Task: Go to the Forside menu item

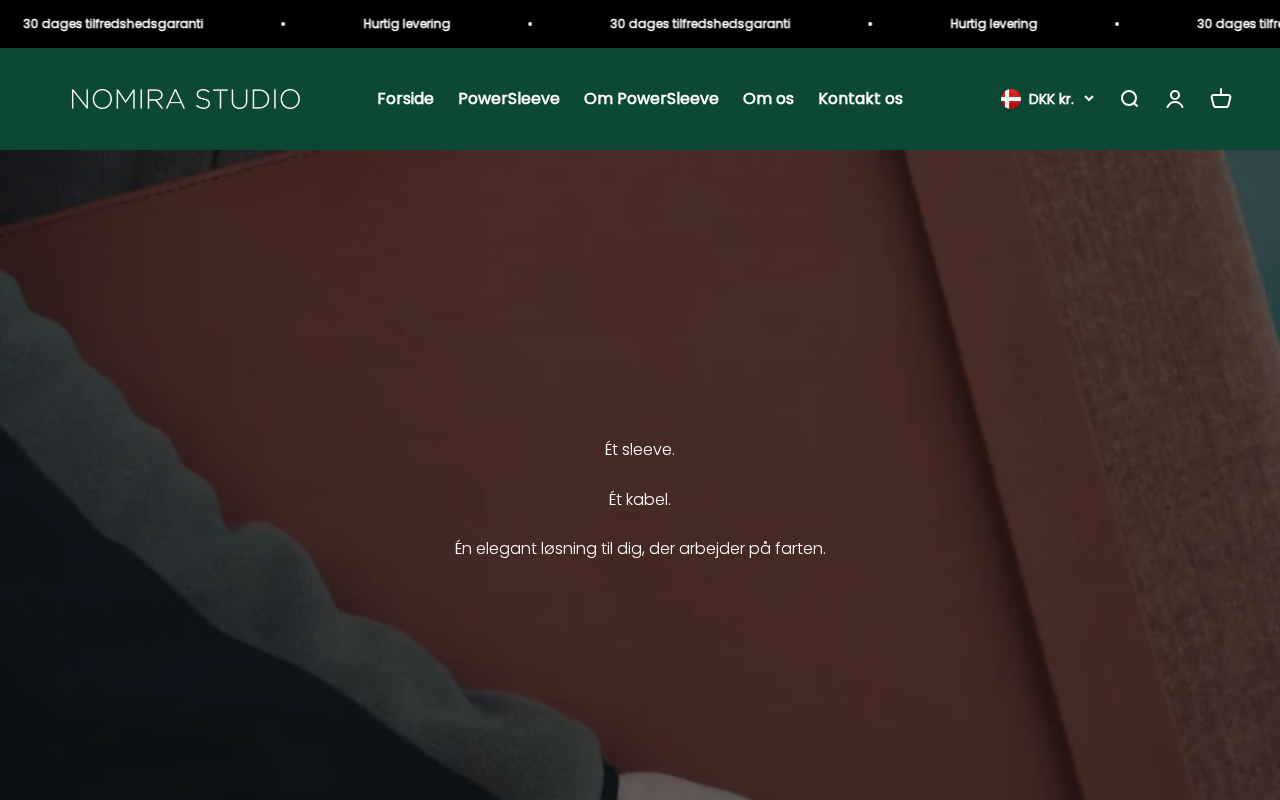Action: coord(405,99)
